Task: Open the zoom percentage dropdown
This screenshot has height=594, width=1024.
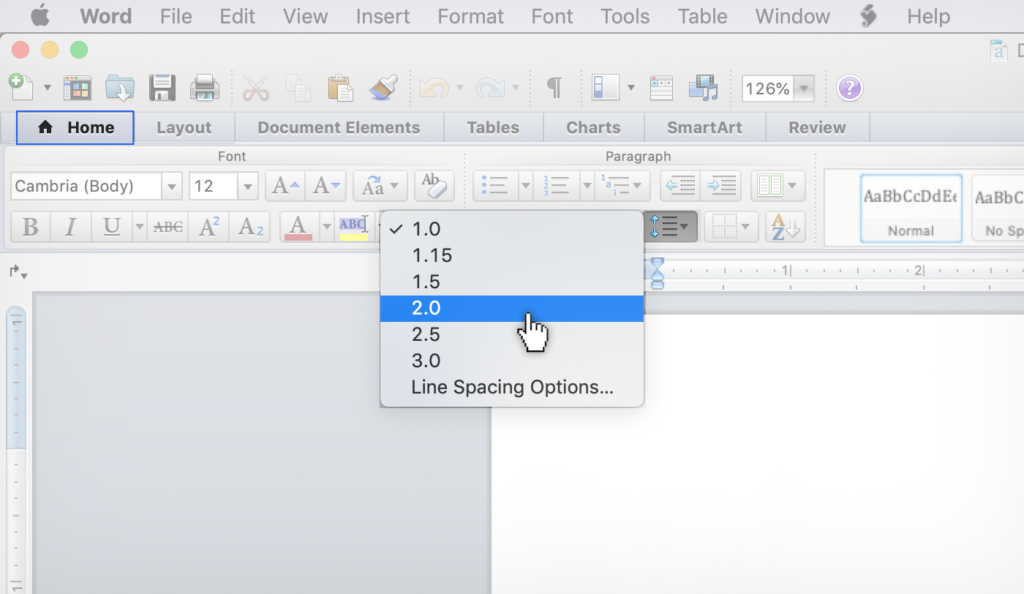Action: [805, 88]
